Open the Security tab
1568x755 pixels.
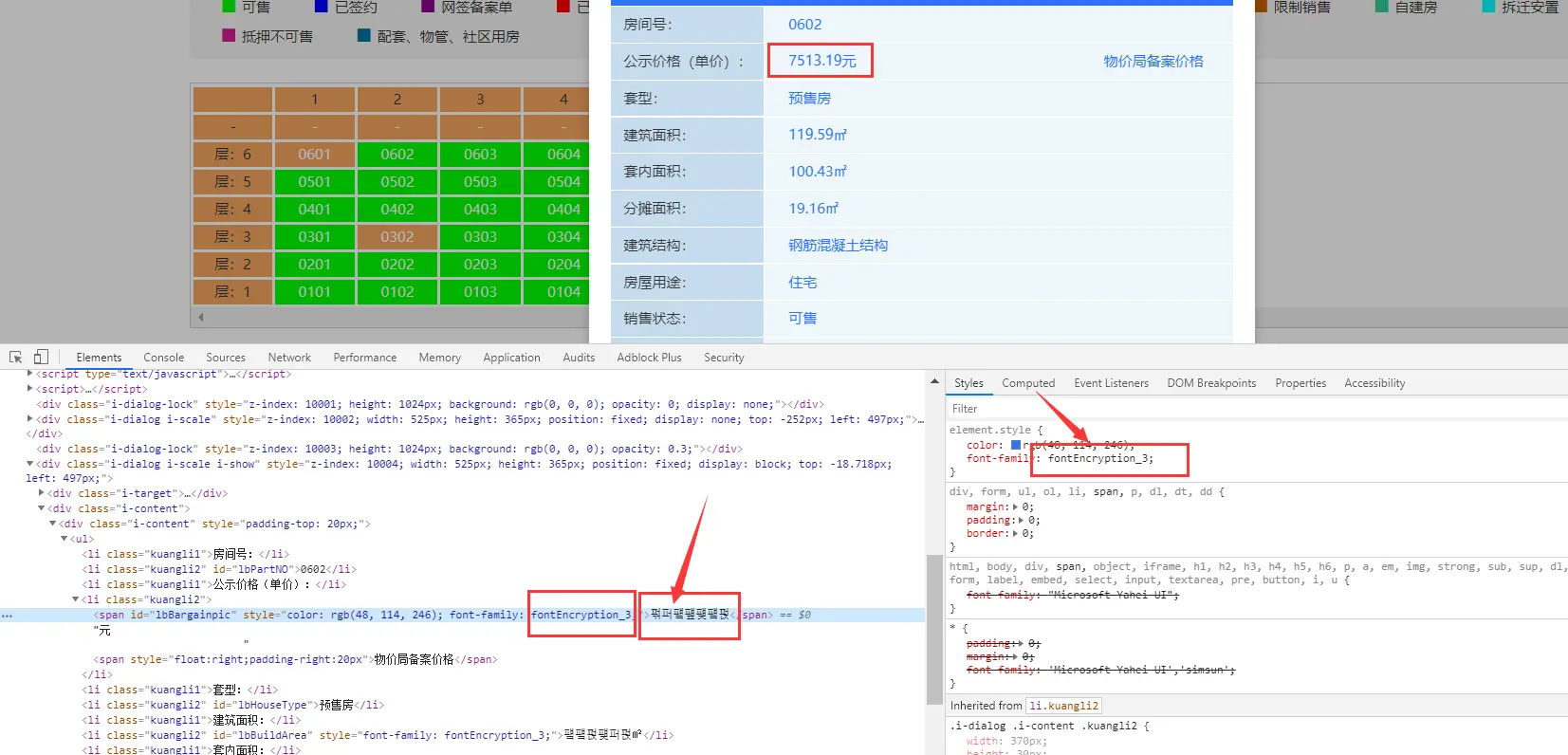coord(724,358)
